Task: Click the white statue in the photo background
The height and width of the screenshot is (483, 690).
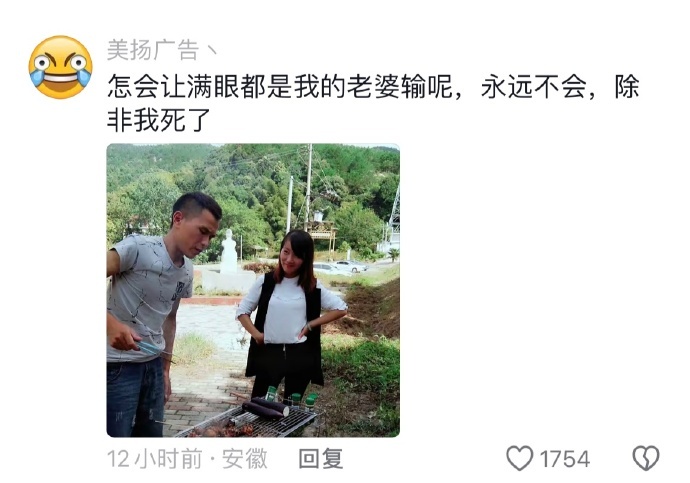Action: point(228,252)
